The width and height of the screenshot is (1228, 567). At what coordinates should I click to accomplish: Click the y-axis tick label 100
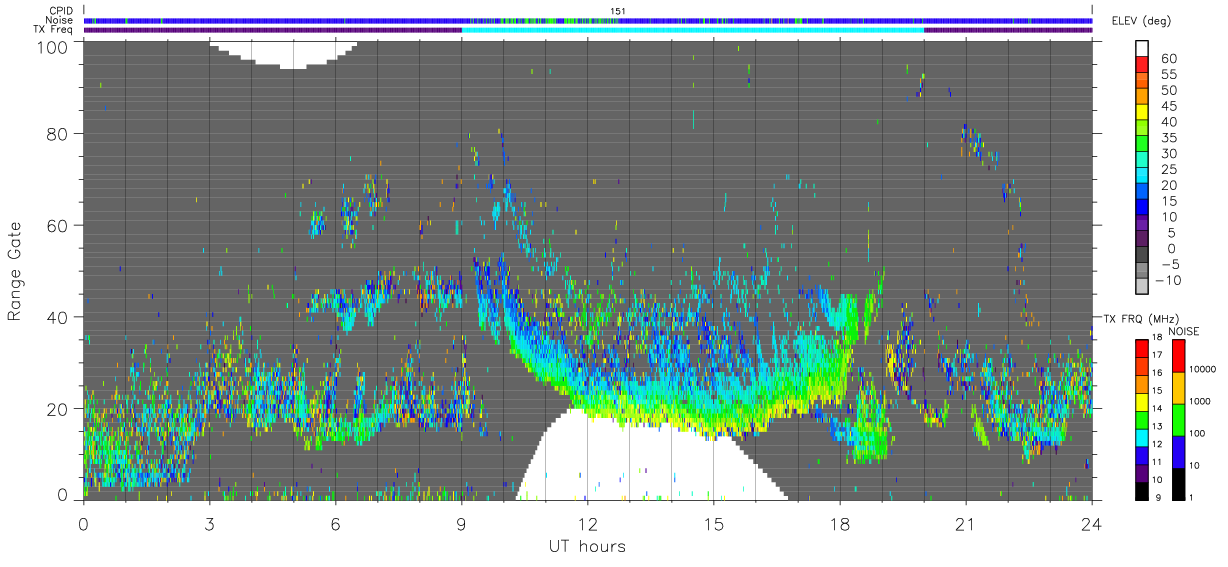pyautogui.click(x=54, y=47)
